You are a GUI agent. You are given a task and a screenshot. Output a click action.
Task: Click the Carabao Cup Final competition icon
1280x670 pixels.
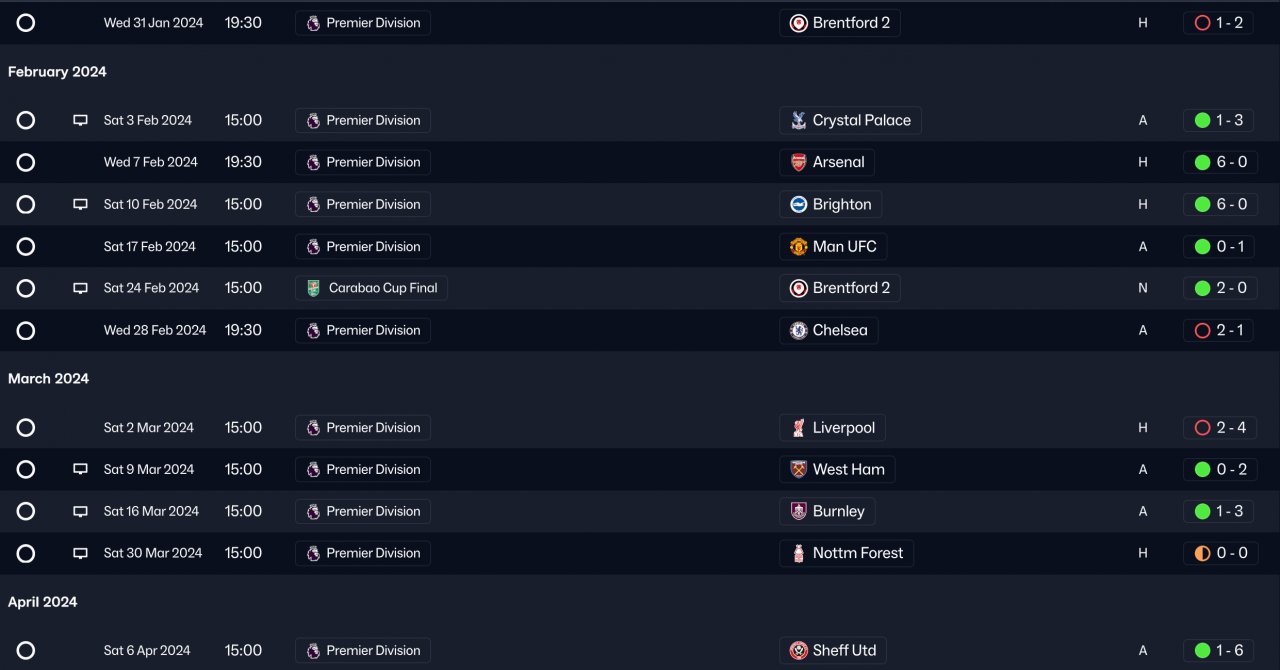tap(314, 288)
